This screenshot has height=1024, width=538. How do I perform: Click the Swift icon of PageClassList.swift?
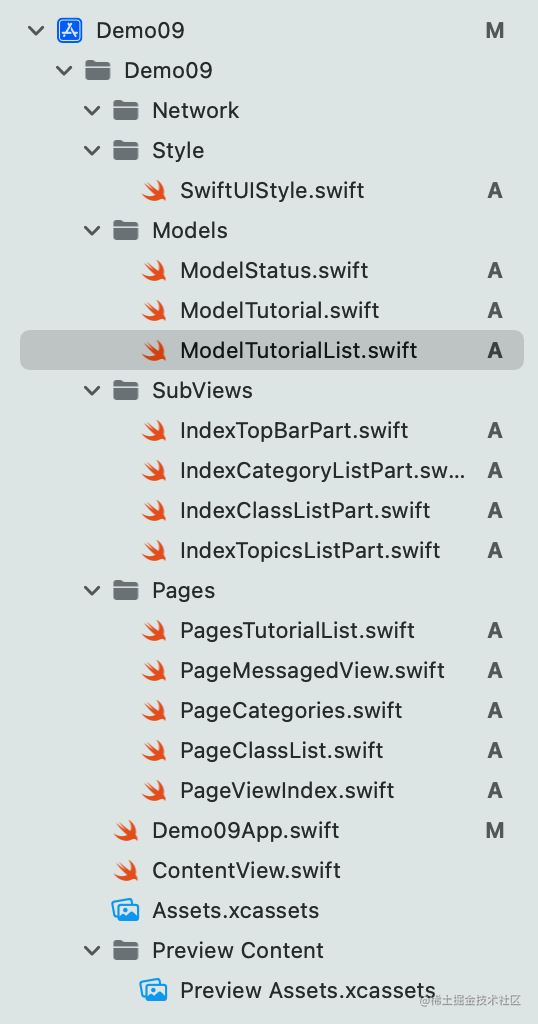[154, 750]
